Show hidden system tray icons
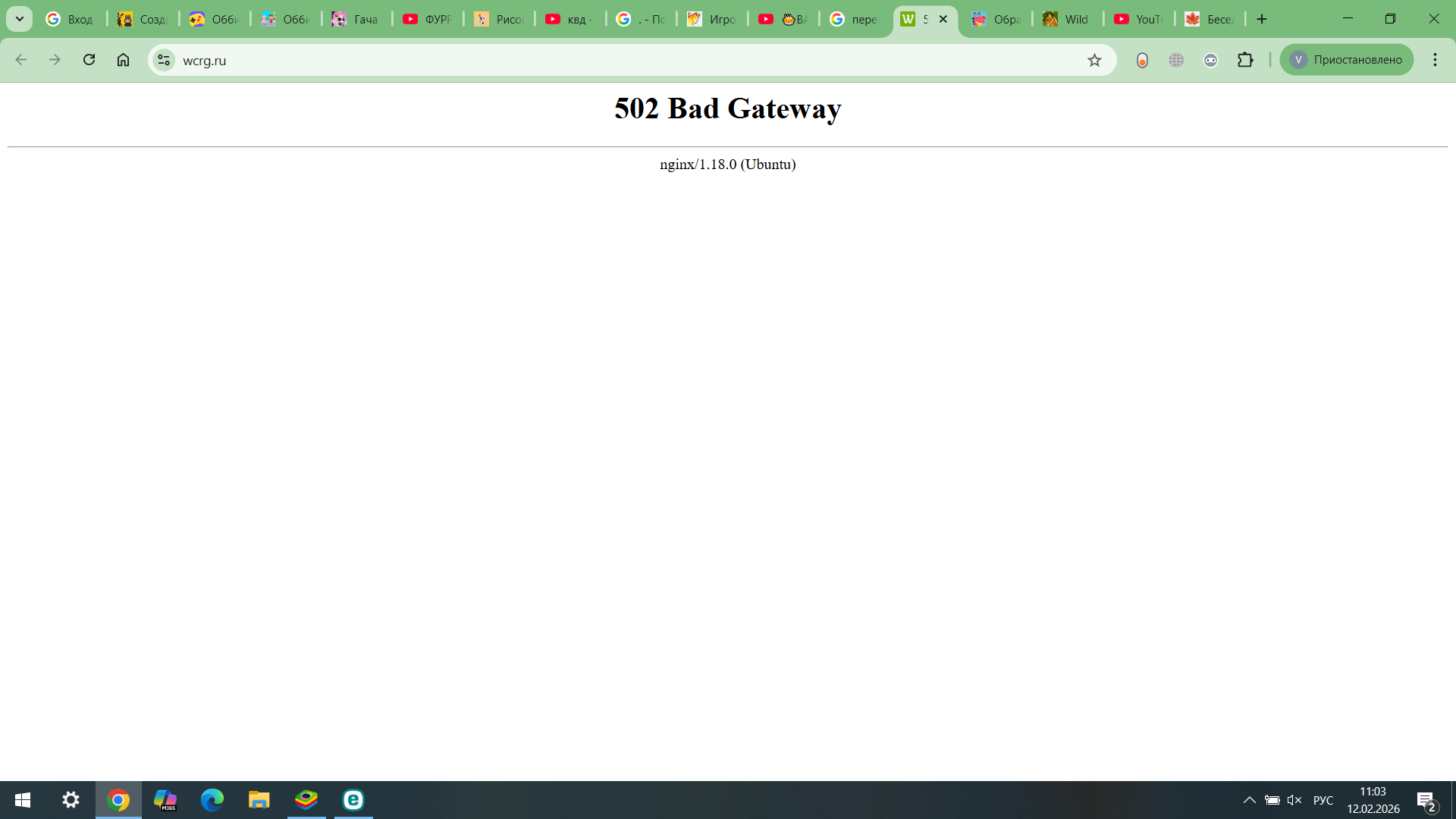This screenshot has width=1456, height=819. coord(1249,800)
